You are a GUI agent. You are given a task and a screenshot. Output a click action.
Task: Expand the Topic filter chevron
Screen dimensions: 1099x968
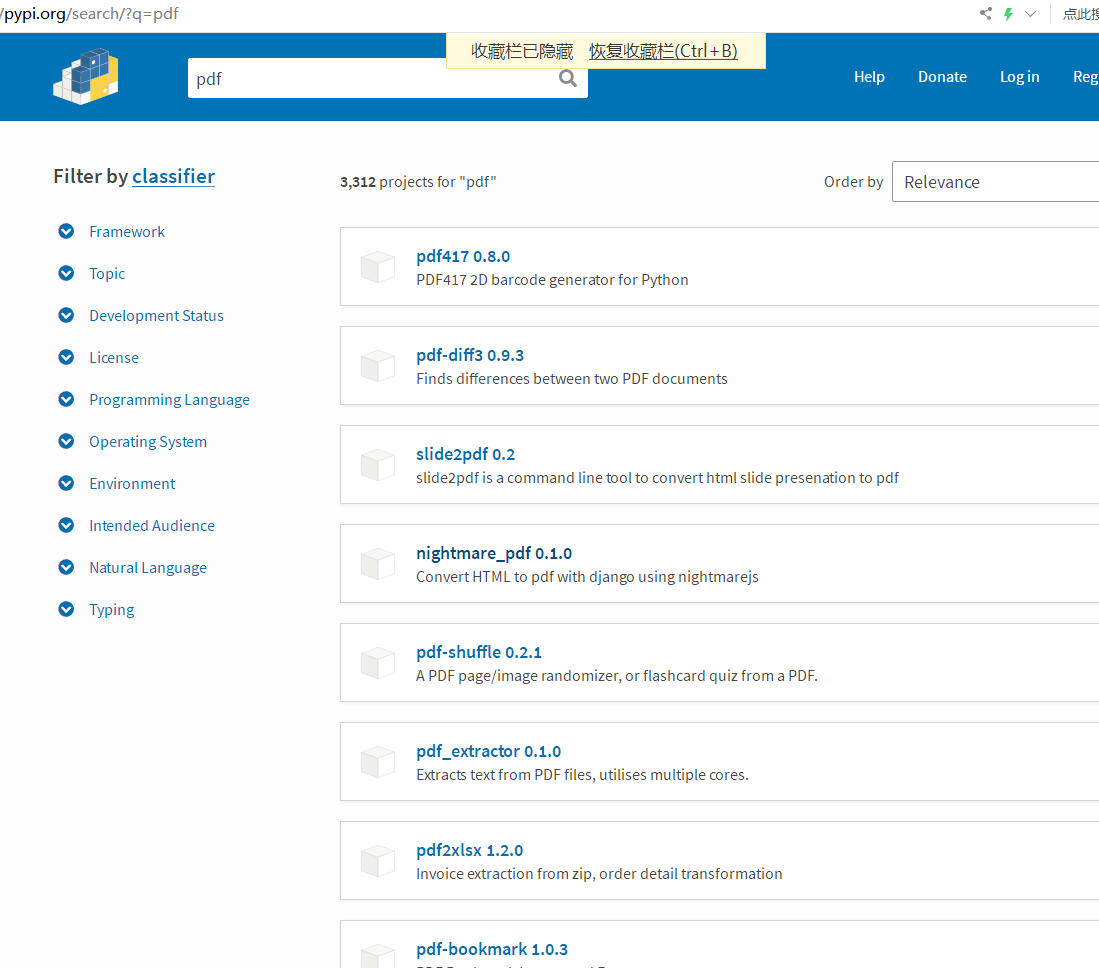point(66,273)
